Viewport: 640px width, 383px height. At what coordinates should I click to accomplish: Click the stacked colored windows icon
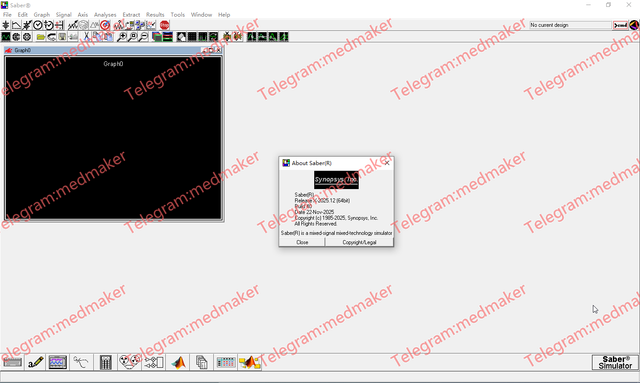click(157, 37)
